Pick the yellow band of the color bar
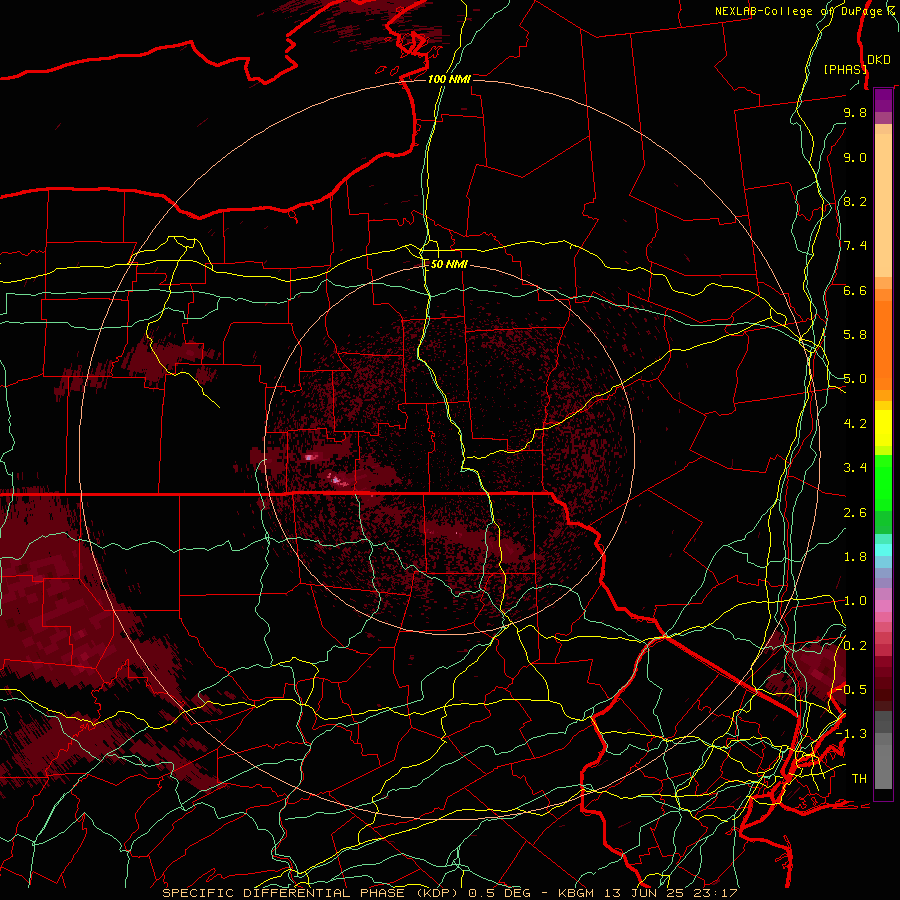 (883, 428)
